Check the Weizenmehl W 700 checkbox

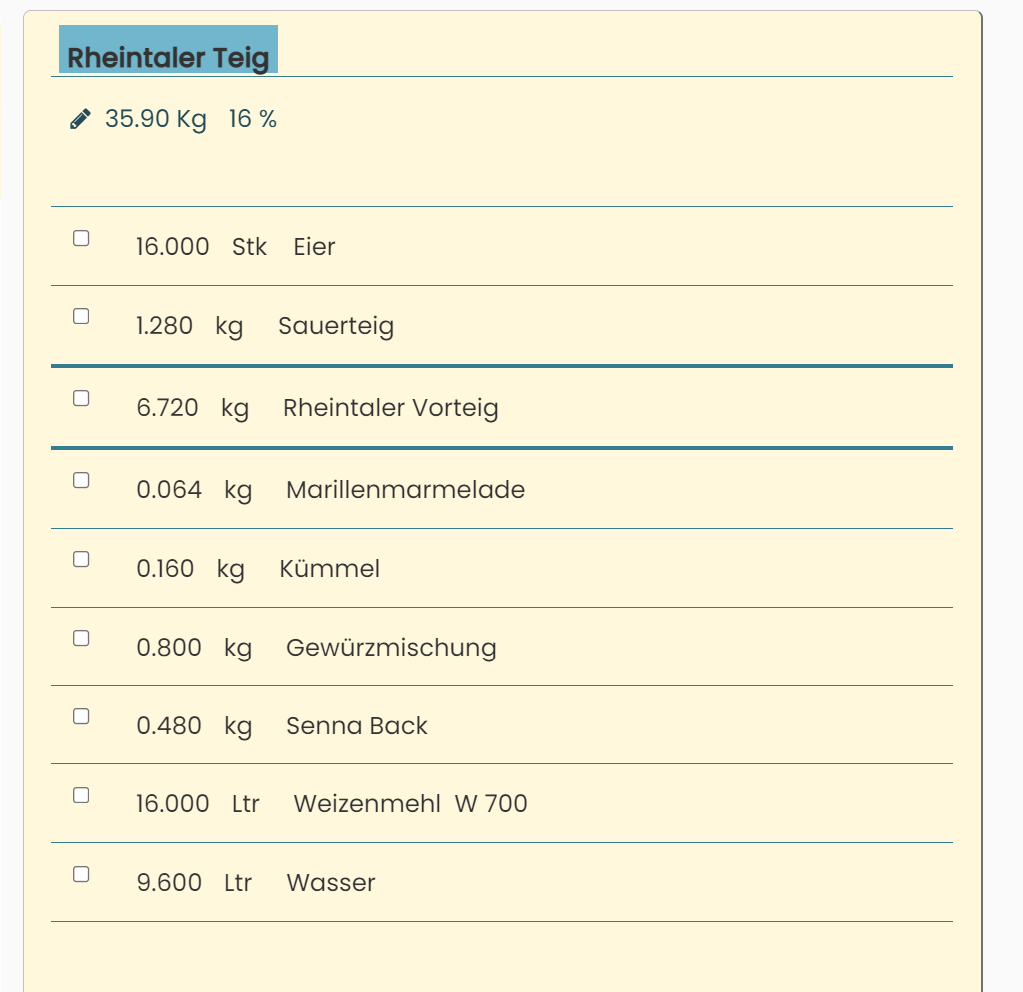pos(81,795)
